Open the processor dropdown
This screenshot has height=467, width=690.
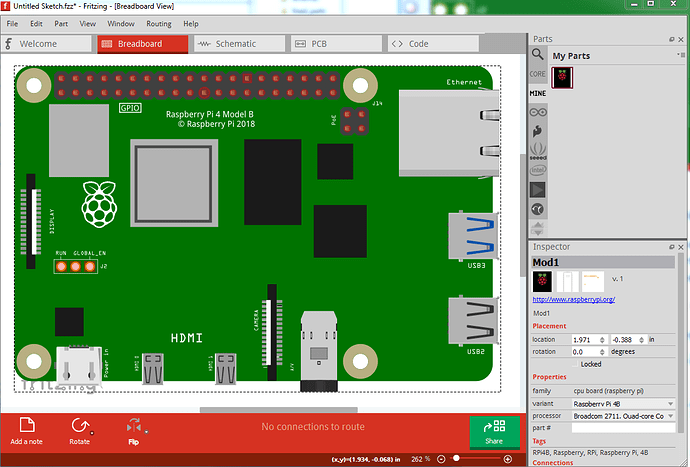[x=623, y=416]
